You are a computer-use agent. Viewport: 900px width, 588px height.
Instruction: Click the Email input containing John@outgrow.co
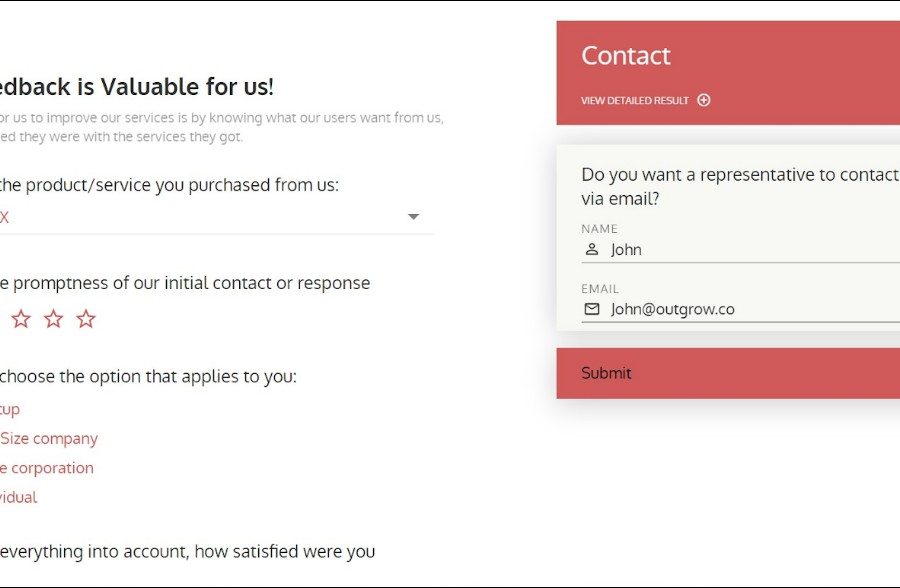[x=750, y=309]
